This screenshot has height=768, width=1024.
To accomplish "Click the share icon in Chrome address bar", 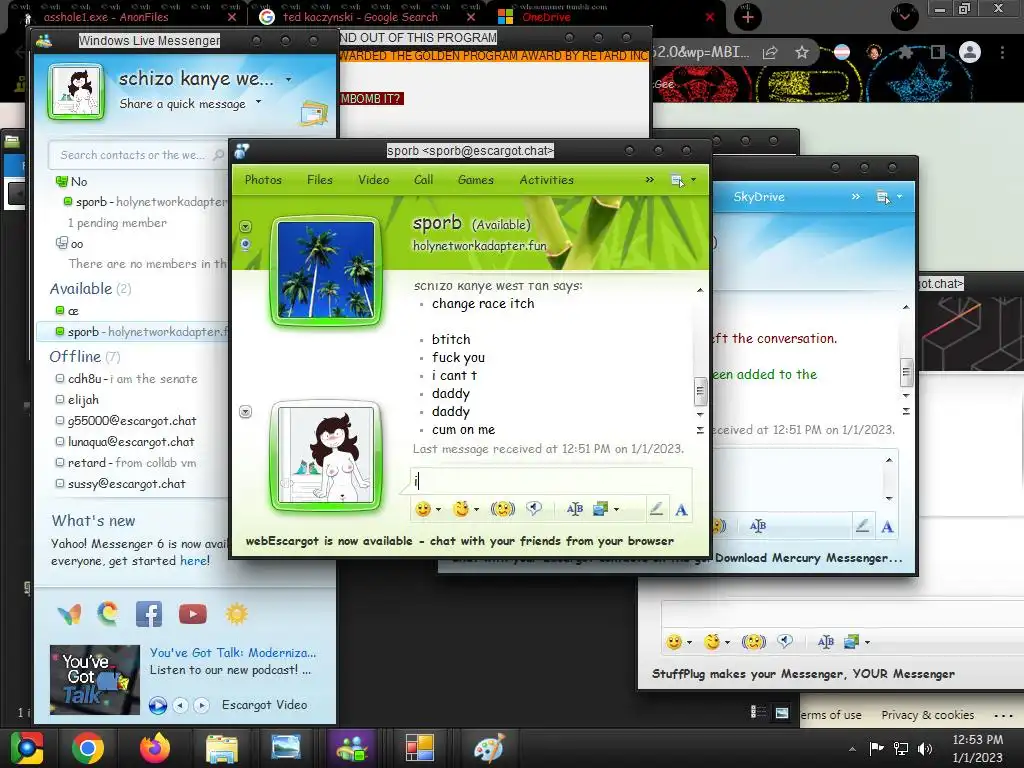I will (x=770, y=52).
